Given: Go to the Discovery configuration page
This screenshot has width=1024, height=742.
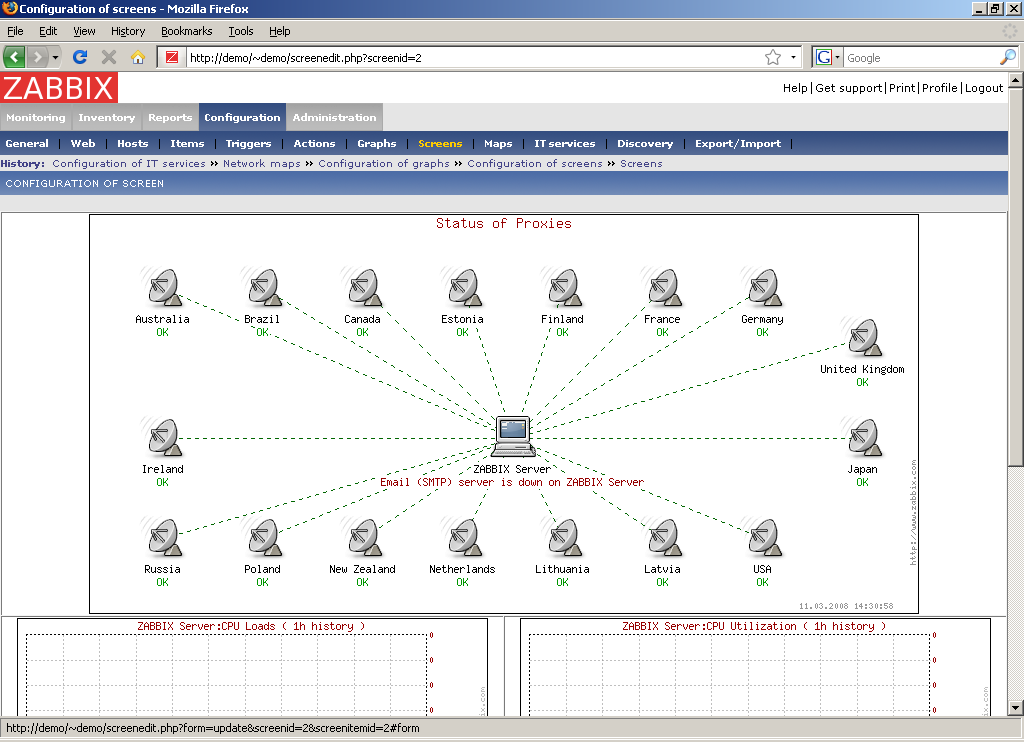Looking at the screenshot, I should [645, 144].
